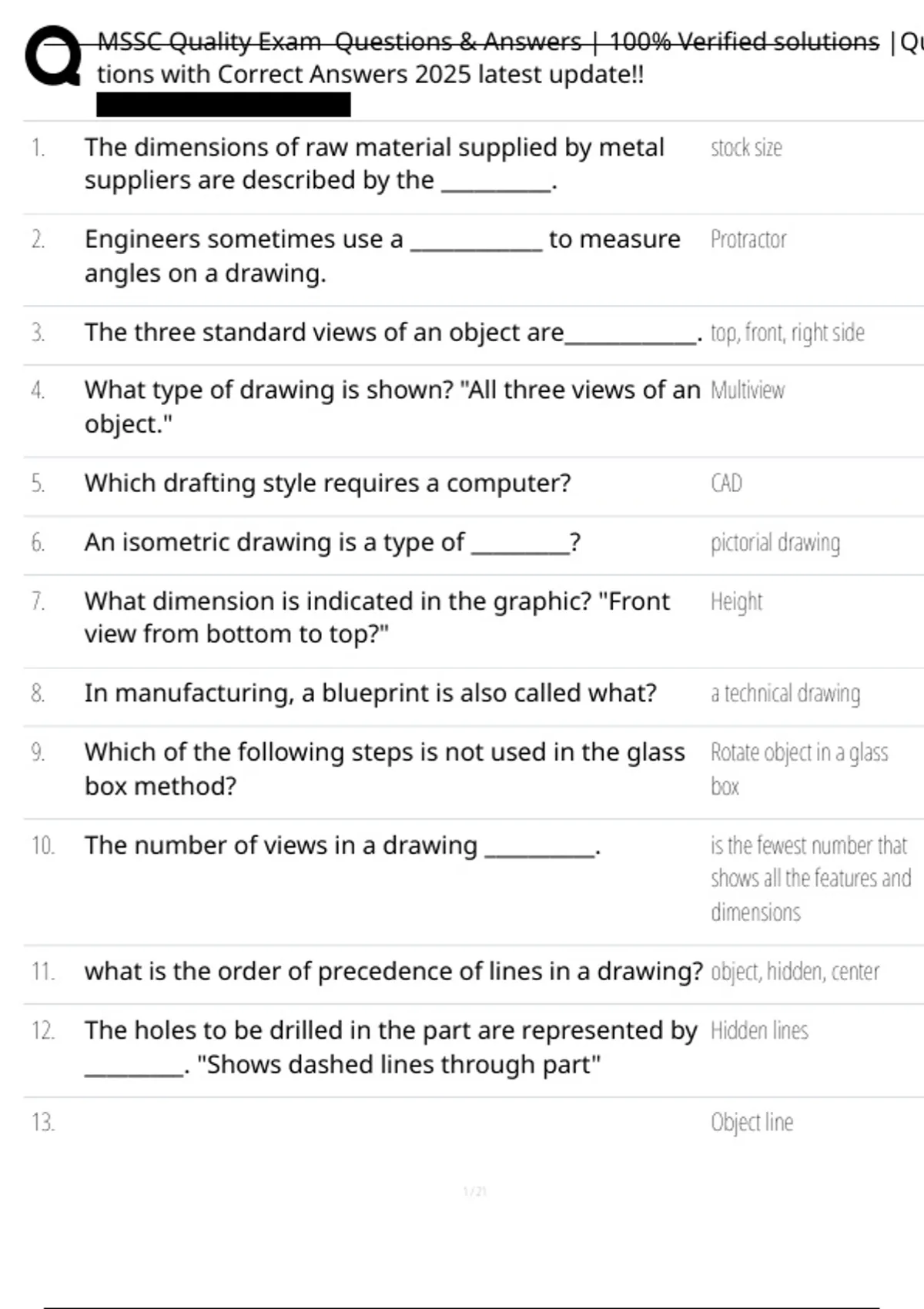Click the 'CAD' answer
Screen dimensions: 924x1309
(x=726, y=484)
